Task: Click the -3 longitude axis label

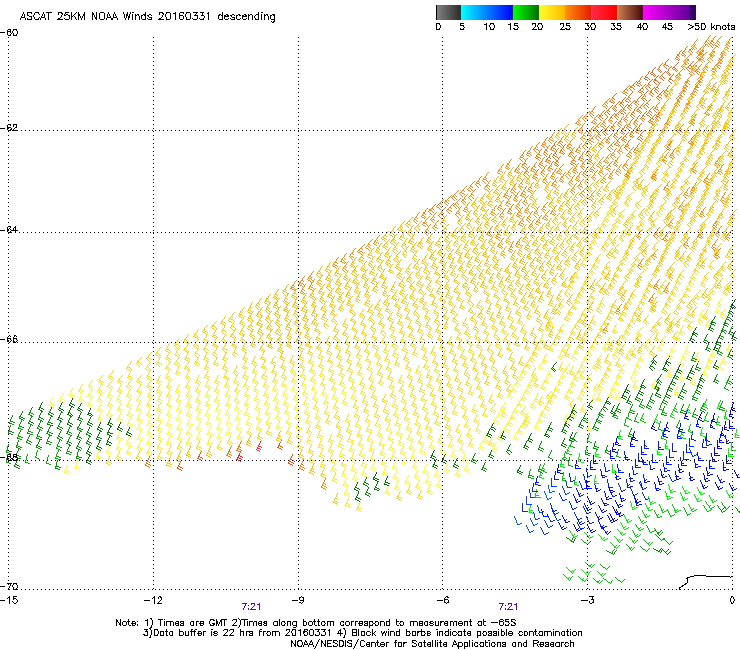Action: [x=587, y=600]
